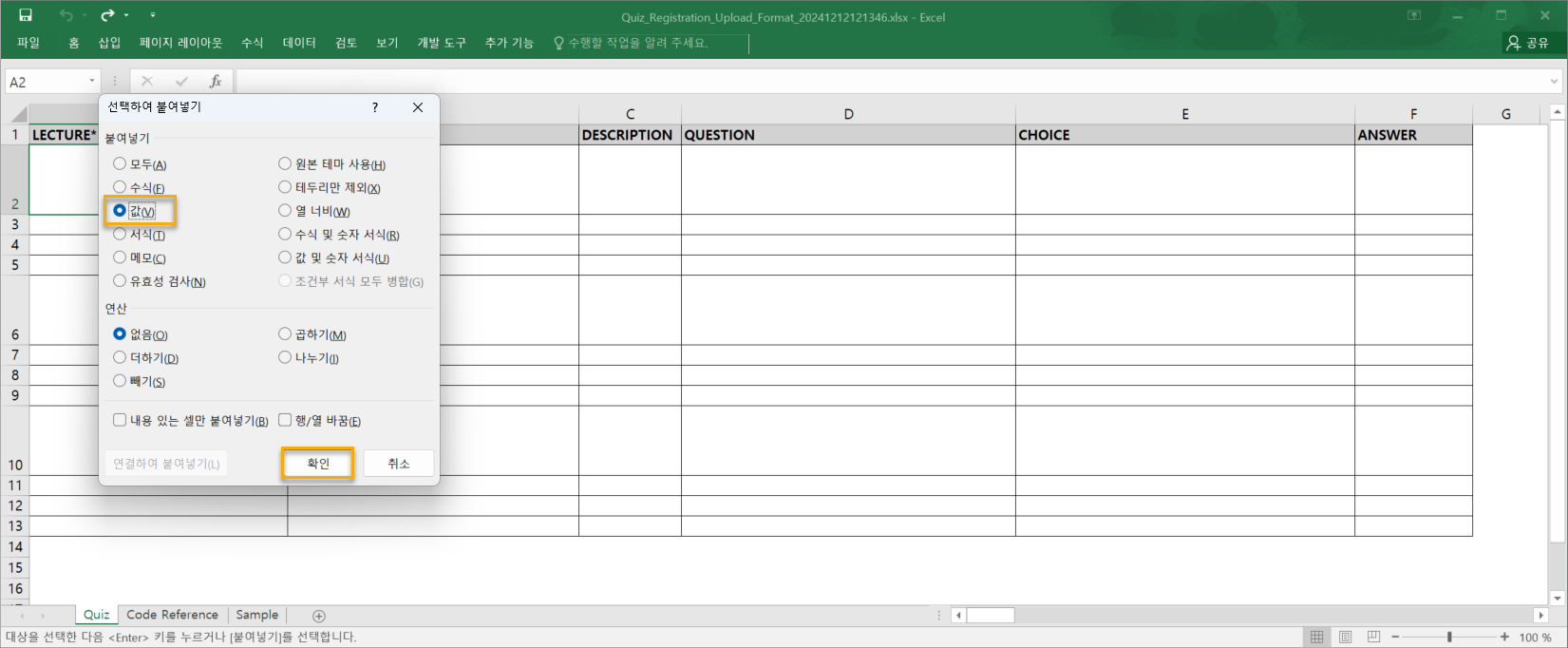Click the Redo arrow icon
This screenshot has height=648, width=1568.
(x=107, y=15)
